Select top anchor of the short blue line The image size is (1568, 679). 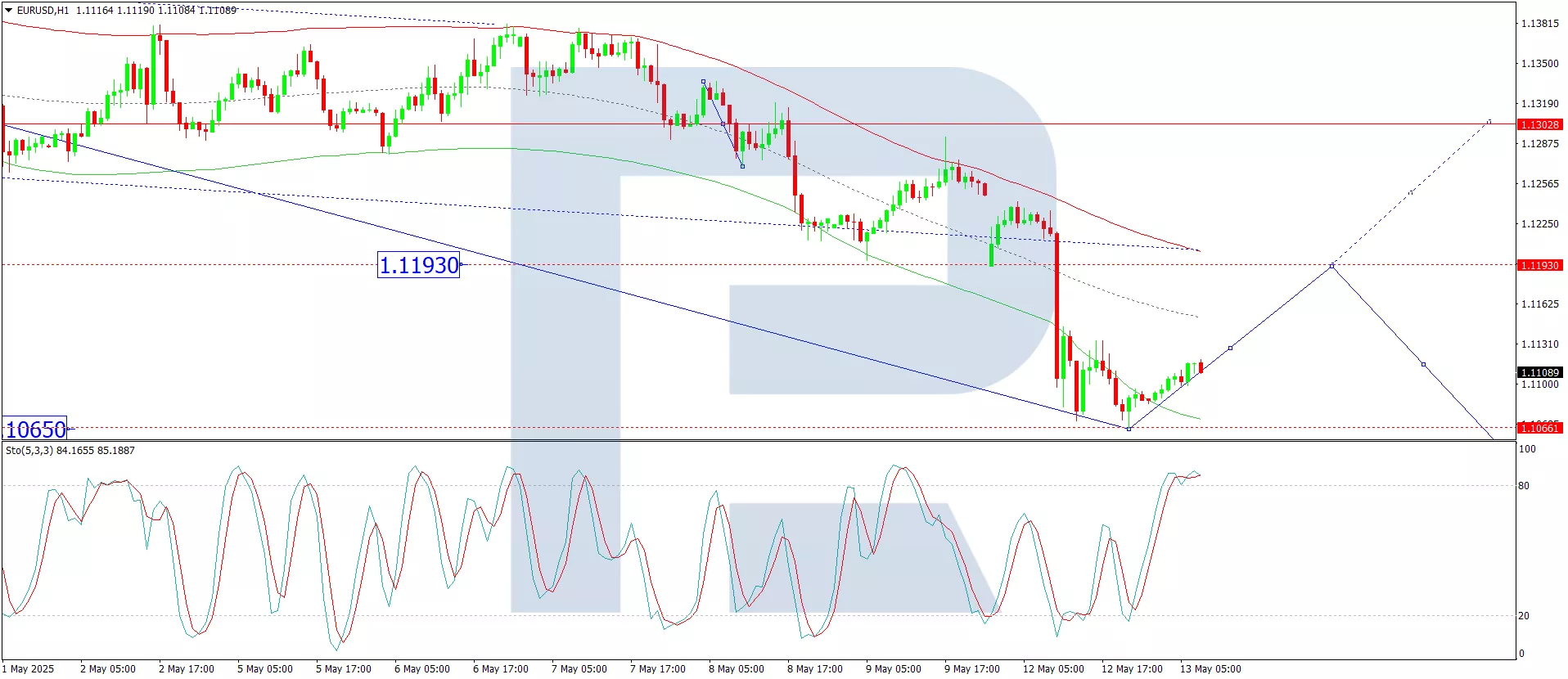click(703, 82)
